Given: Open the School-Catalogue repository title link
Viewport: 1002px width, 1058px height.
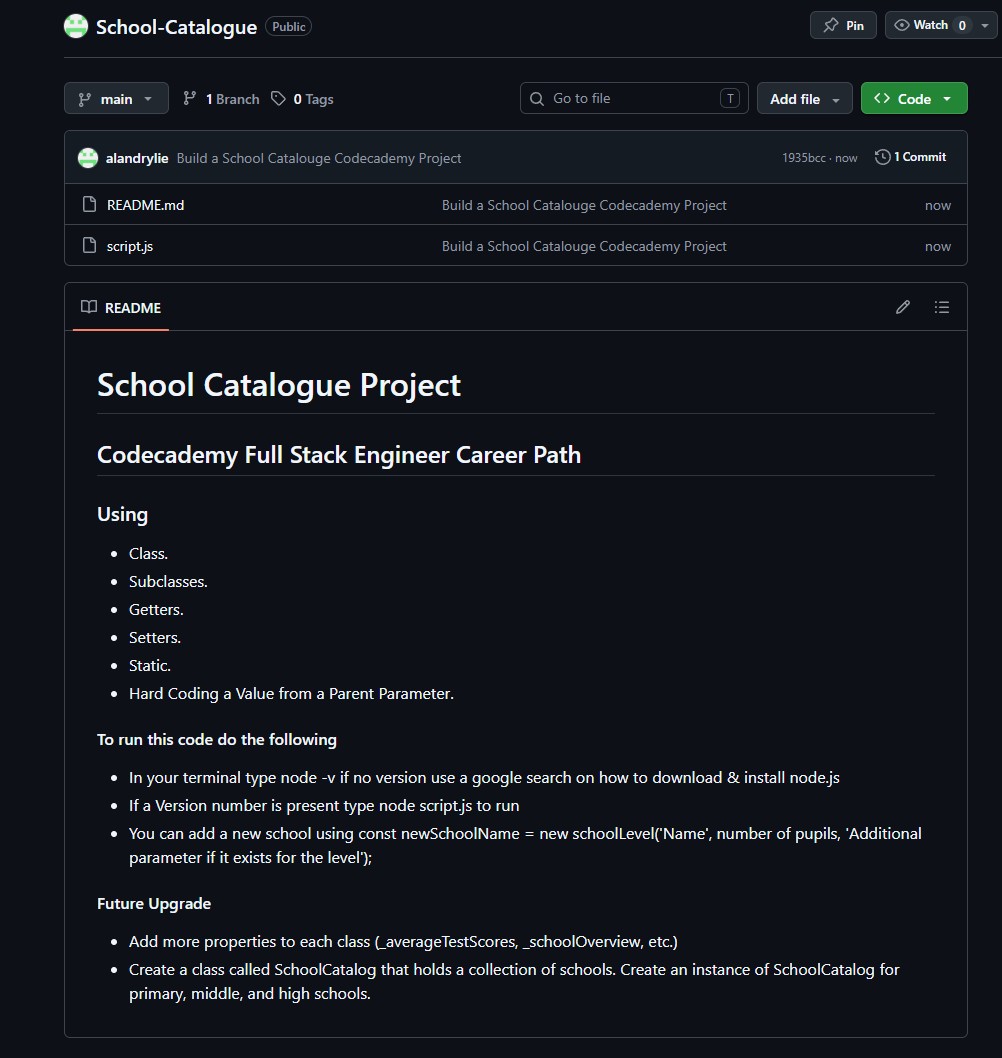Looking at the screenshot, I should pos(176,27).
